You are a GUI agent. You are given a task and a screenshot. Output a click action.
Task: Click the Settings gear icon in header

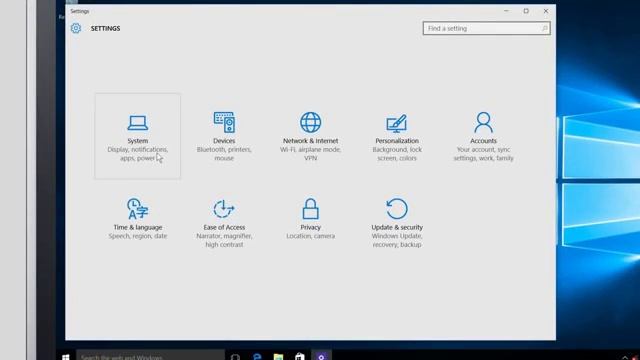76,28
